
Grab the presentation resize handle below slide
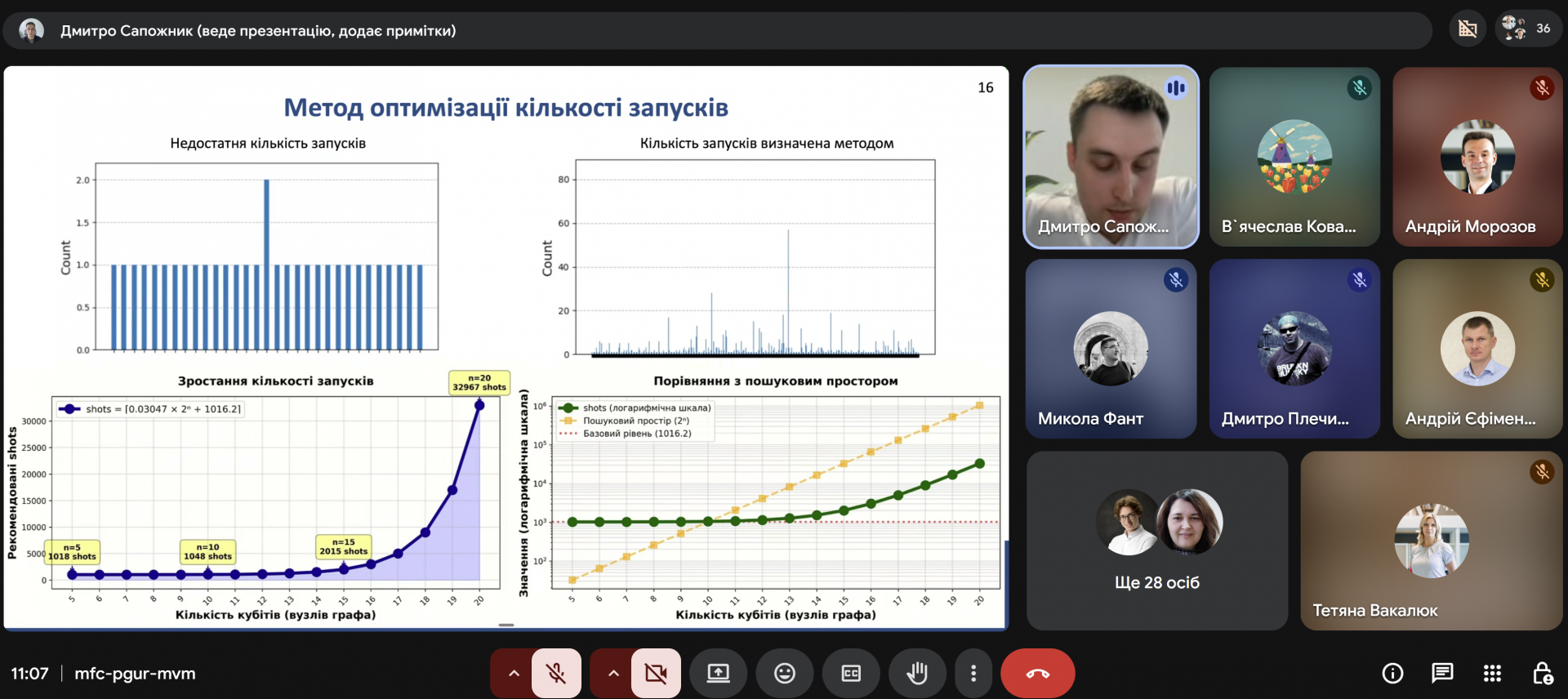[x=506, y=626]
